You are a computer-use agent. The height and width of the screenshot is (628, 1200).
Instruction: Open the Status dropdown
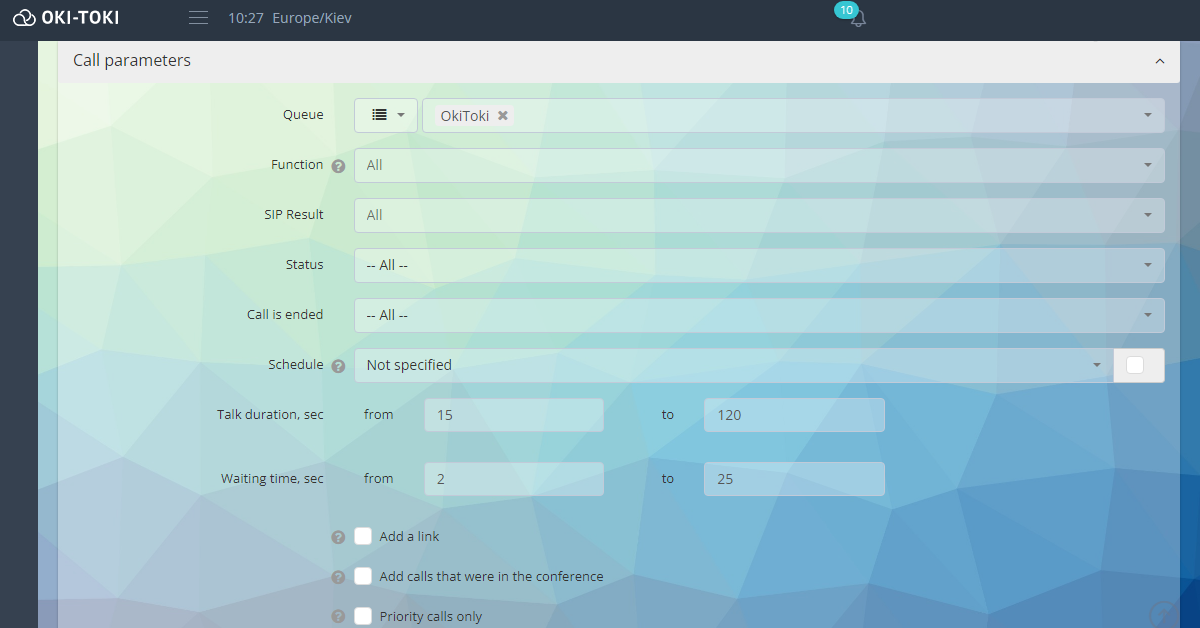pos(759,265)
